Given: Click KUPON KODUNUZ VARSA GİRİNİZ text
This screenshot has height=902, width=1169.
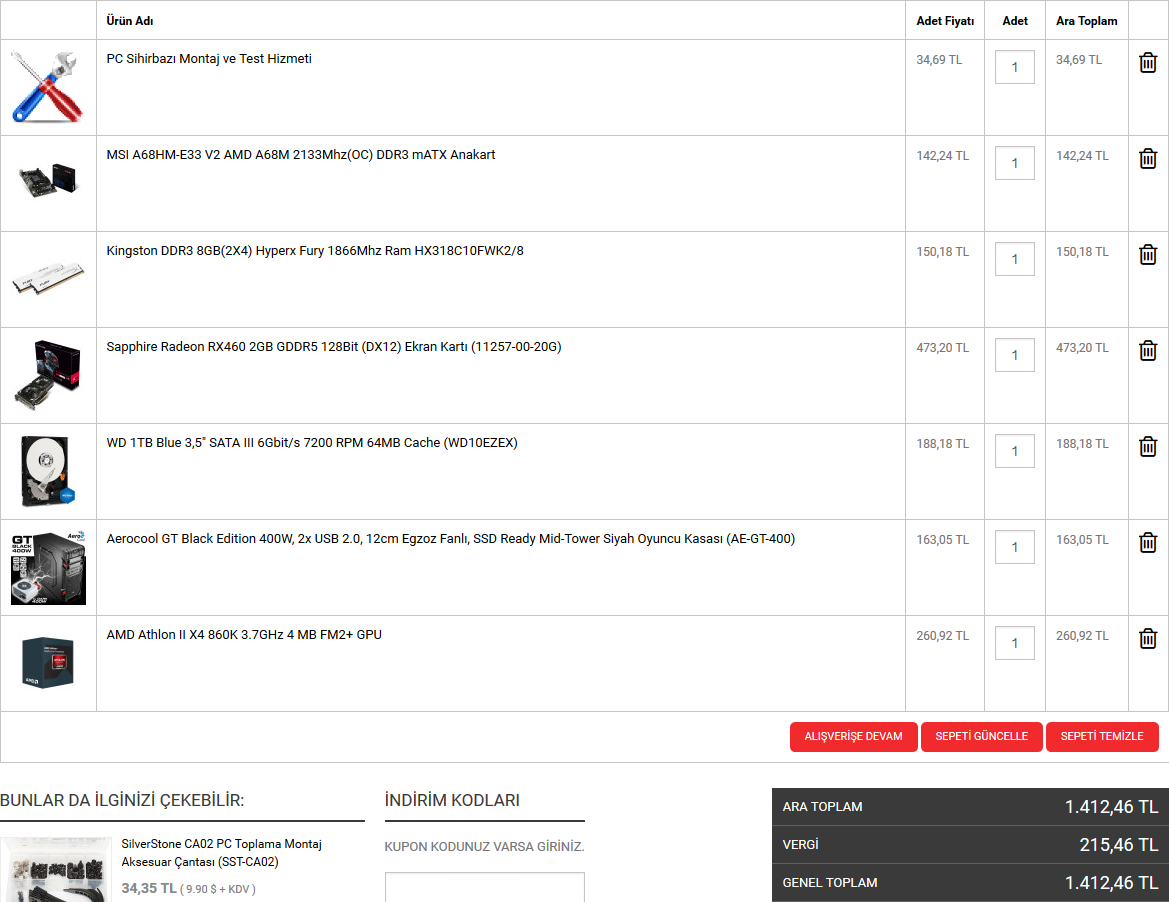Looking at the screenshot, I should coord(485,847).
